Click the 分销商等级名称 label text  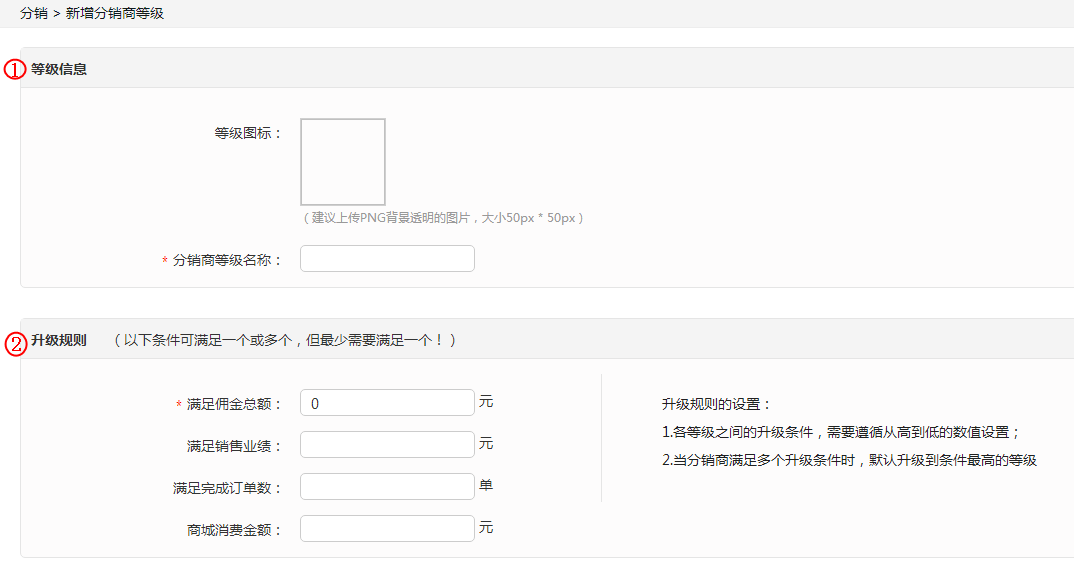(x=228, y=260)
